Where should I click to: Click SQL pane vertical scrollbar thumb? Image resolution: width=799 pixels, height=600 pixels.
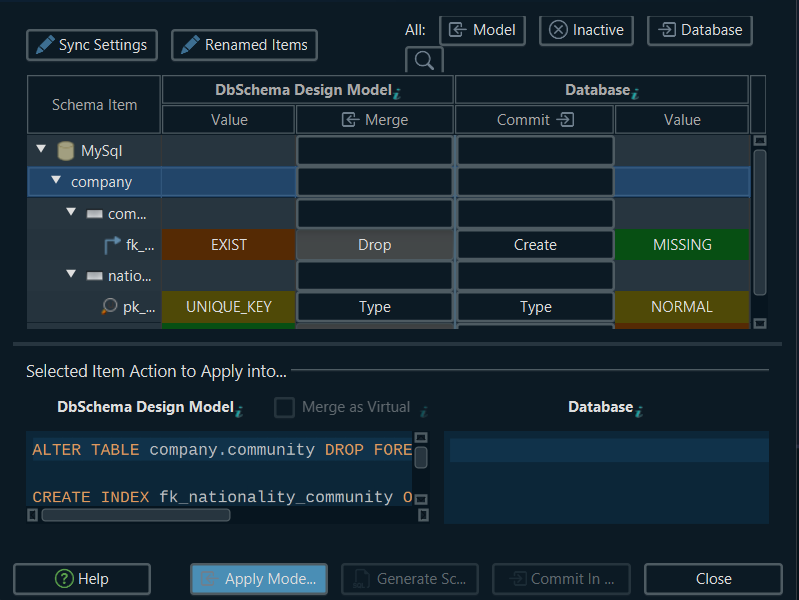click(x=421, y=457)
